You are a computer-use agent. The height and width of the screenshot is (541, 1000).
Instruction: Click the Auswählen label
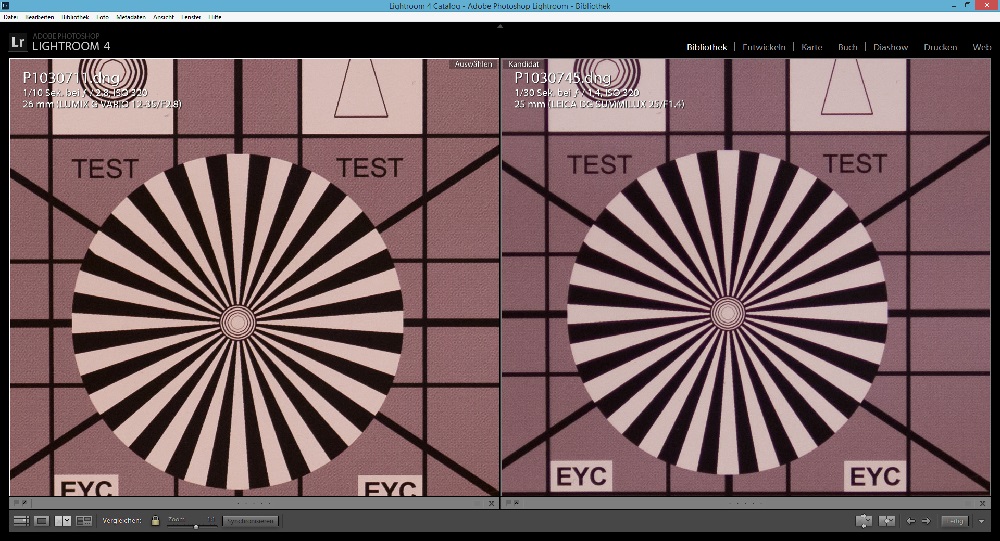[x=474, y=64]
